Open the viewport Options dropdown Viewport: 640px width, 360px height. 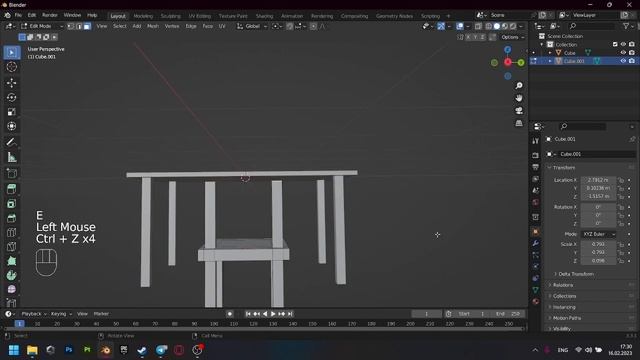click(512, 37)
